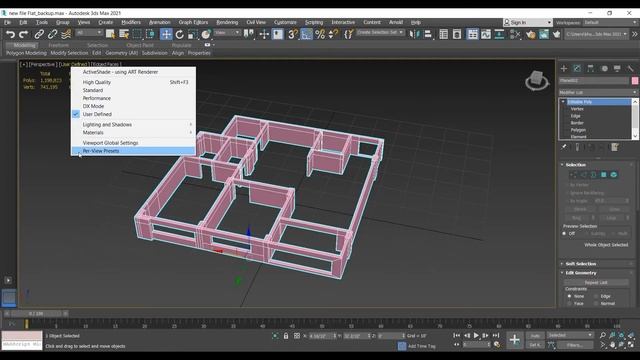Click the Mirror tool icon

pos(414,34)
